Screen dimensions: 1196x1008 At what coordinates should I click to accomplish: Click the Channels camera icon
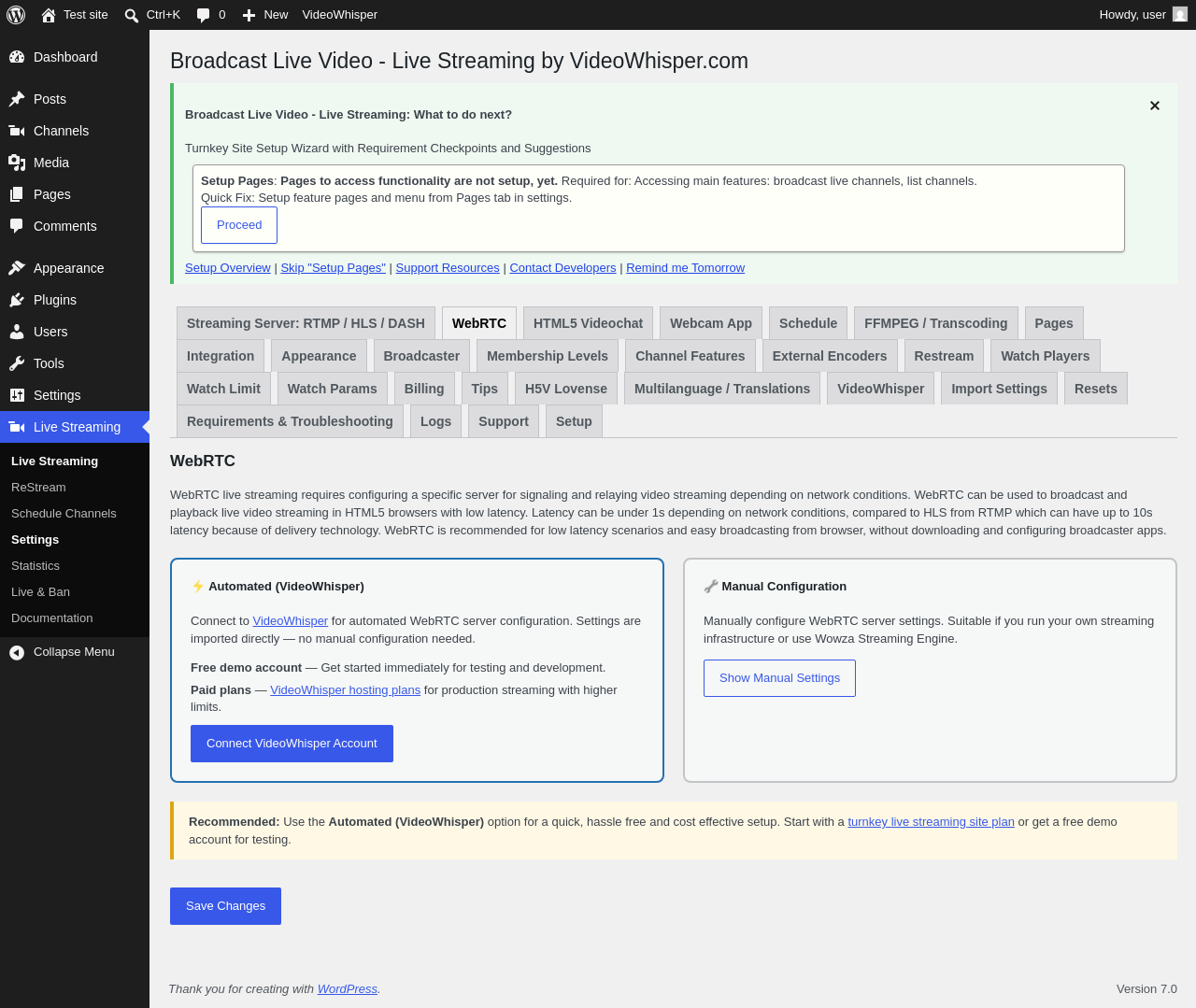tap(17, 131)
